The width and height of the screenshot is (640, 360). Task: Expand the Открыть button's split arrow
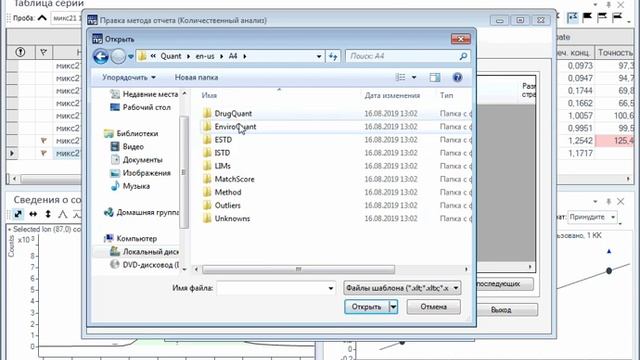[393, 307]
